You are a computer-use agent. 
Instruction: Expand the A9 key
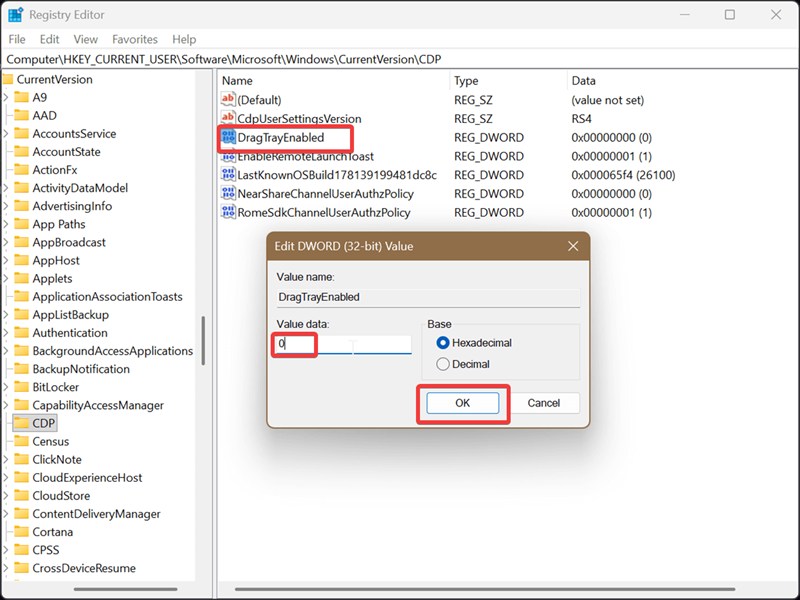6,97
